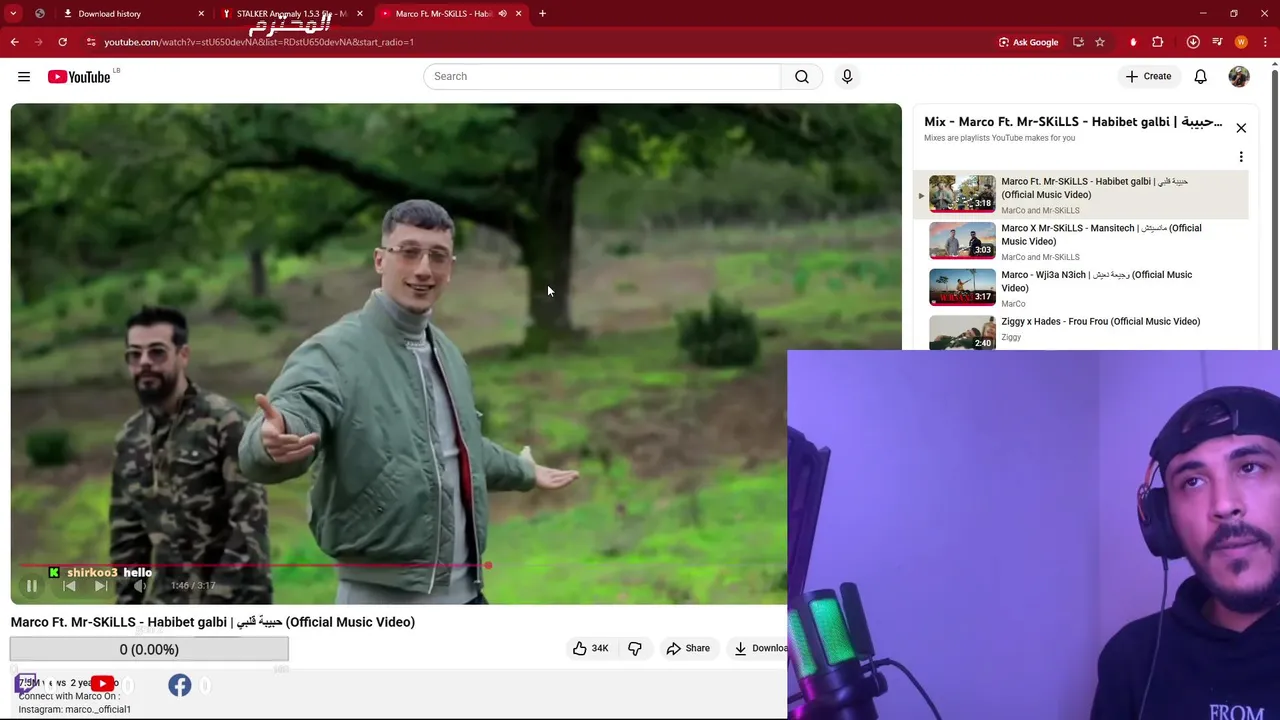Click the video title under the player
The width and height of the screenshot is (1280, 720).
(x=213, y=622)
